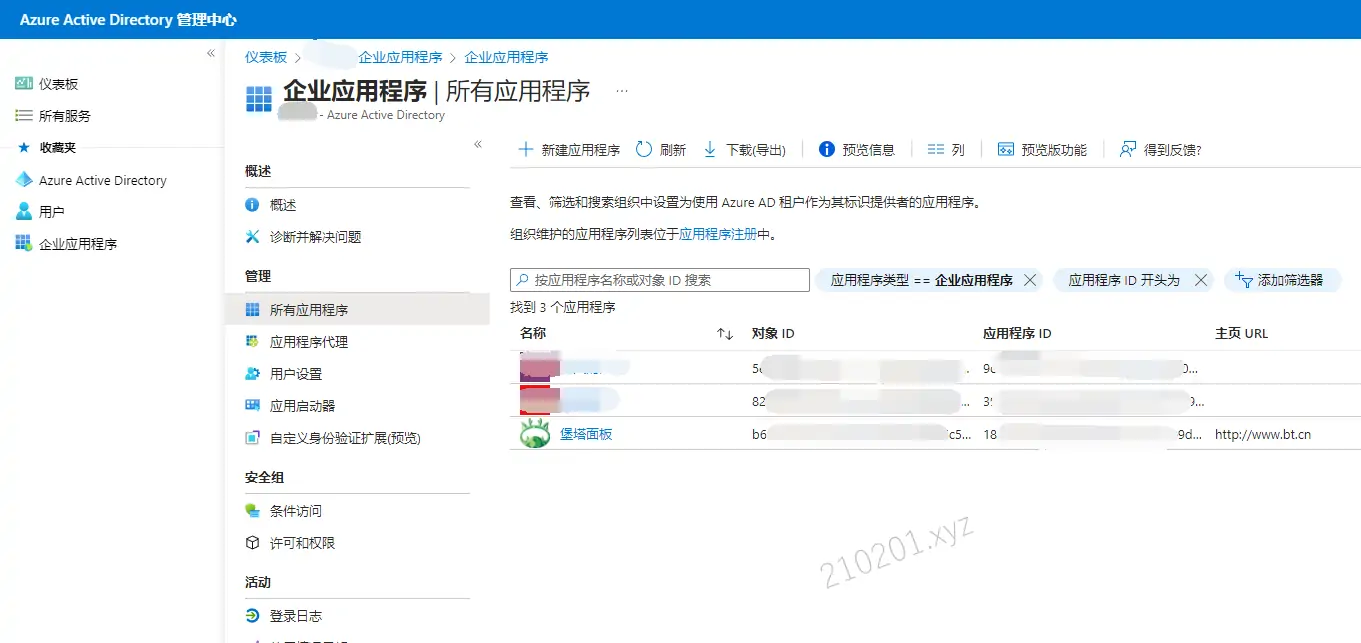Open the 应用程序注册 link
Image resolution: width=1361 pixels, height=643 pixels.
tap(718, 235)
